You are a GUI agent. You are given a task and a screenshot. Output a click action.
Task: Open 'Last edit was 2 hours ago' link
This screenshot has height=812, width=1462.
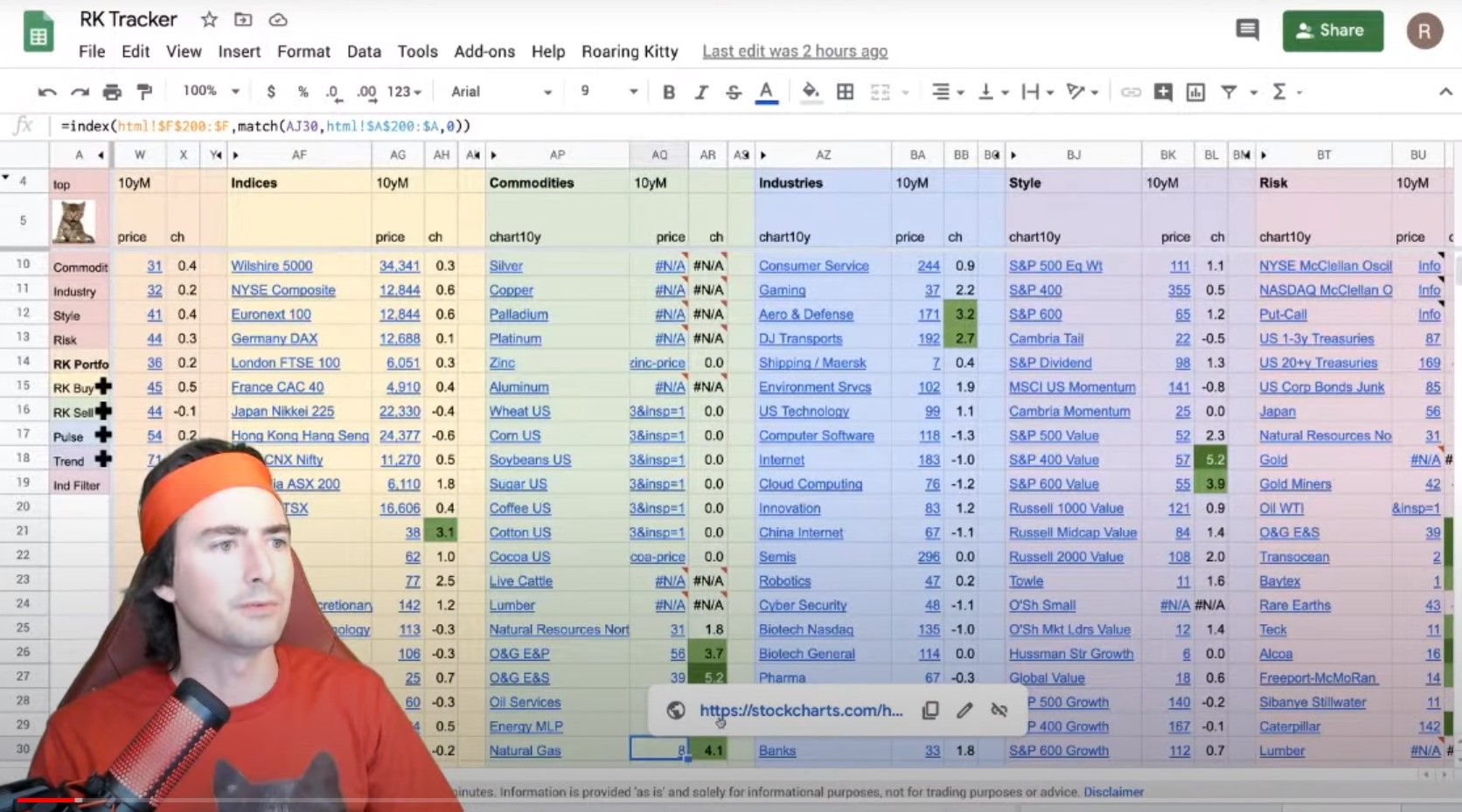click(x=795, y=52)
